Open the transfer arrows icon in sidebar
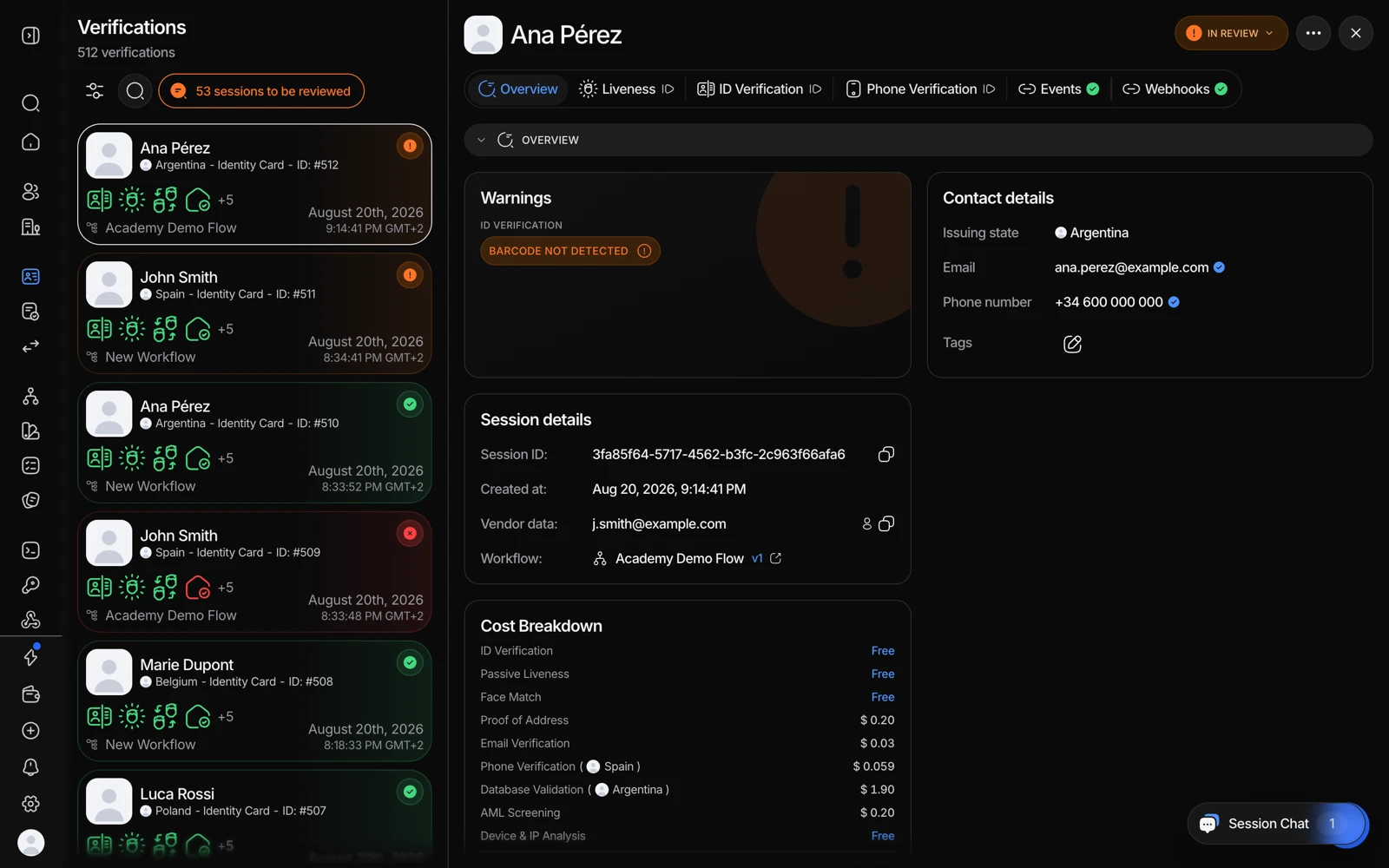 30,346
